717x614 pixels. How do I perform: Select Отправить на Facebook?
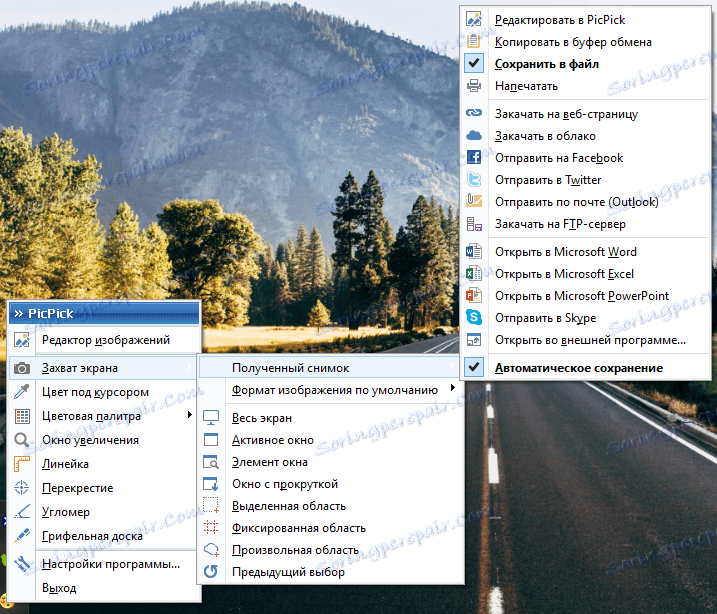586,158
